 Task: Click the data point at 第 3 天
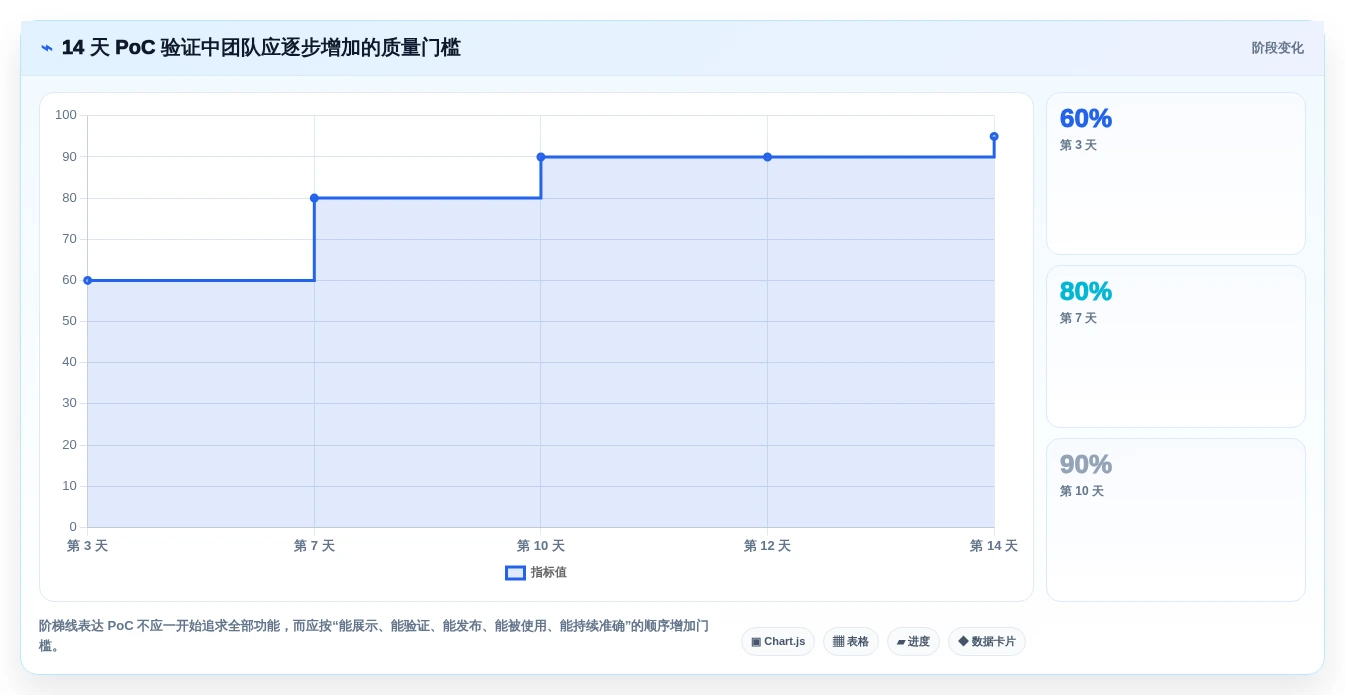tap(88, 281)
